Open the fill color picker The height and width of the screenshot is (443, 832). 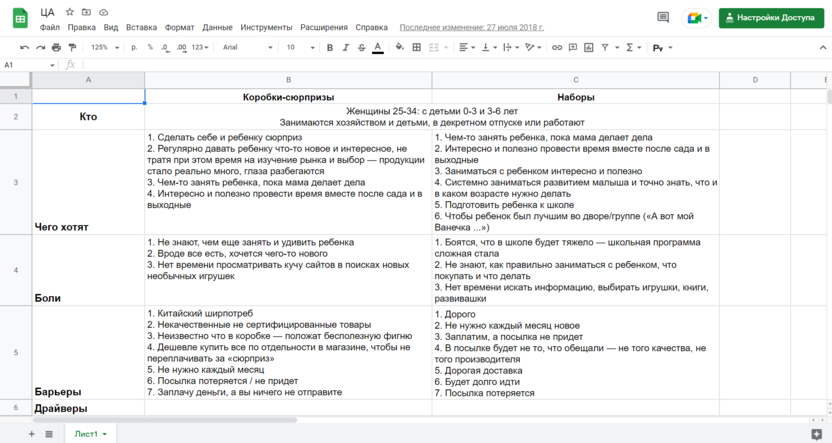point(399,47)
